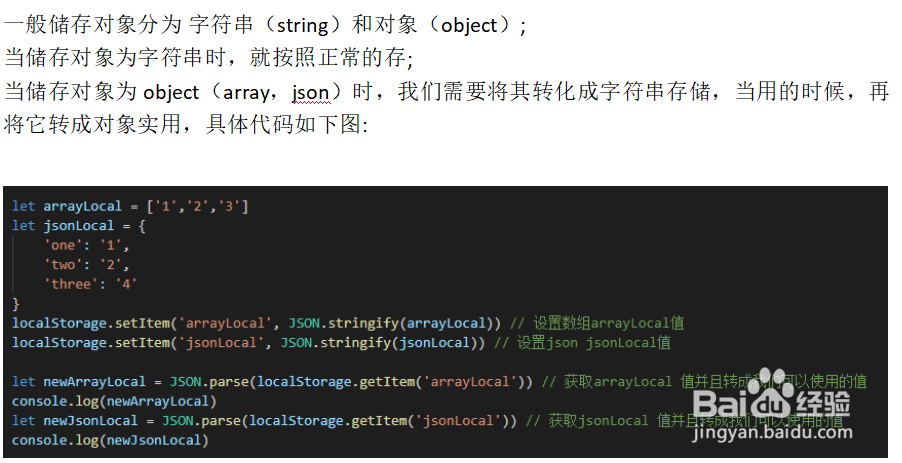
Task: Click the jingyan.baidu.com watermark URL
Action: point(776,432)
